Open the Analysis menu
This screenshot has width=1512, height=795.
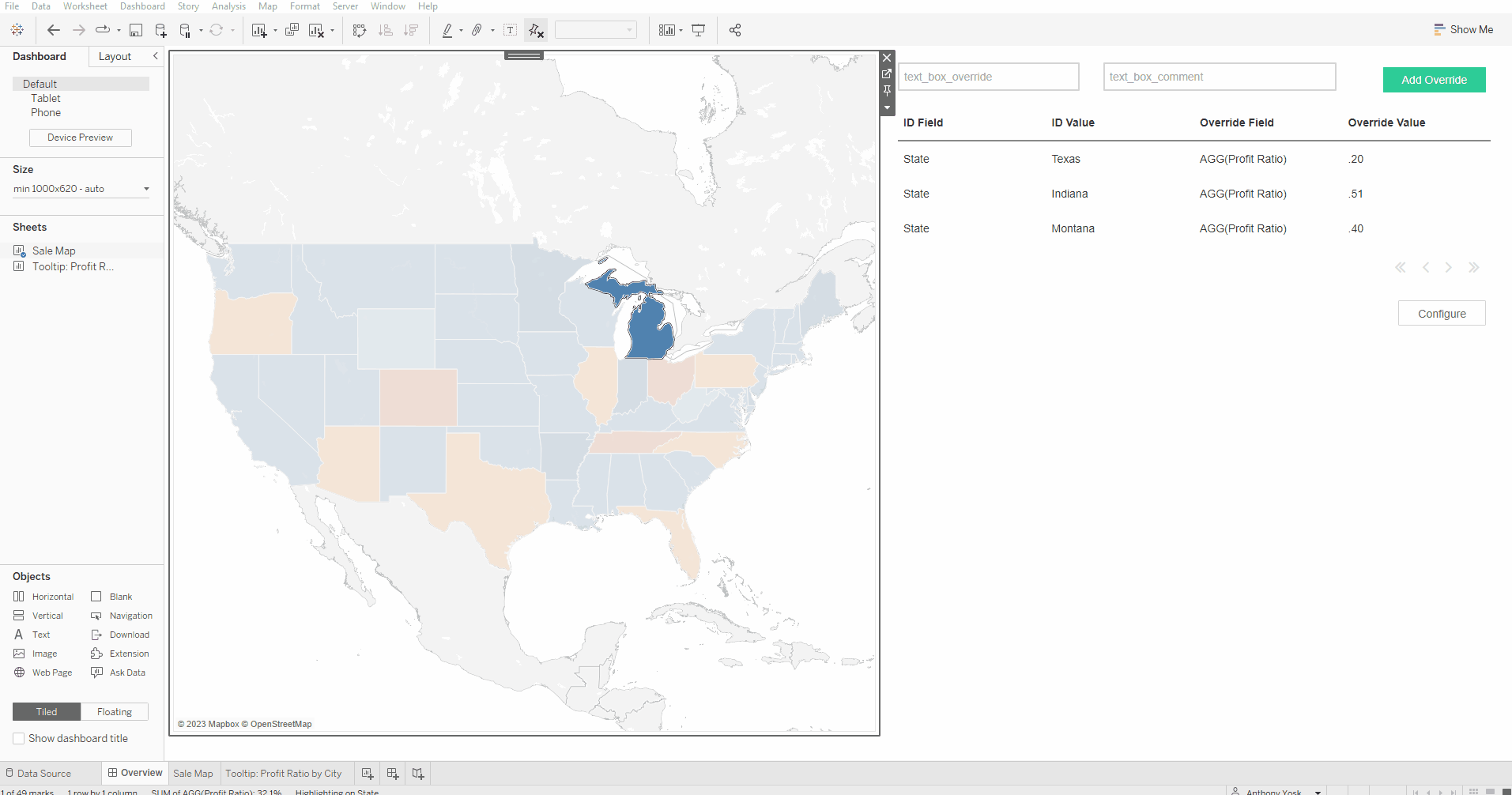tap(228, 6)
